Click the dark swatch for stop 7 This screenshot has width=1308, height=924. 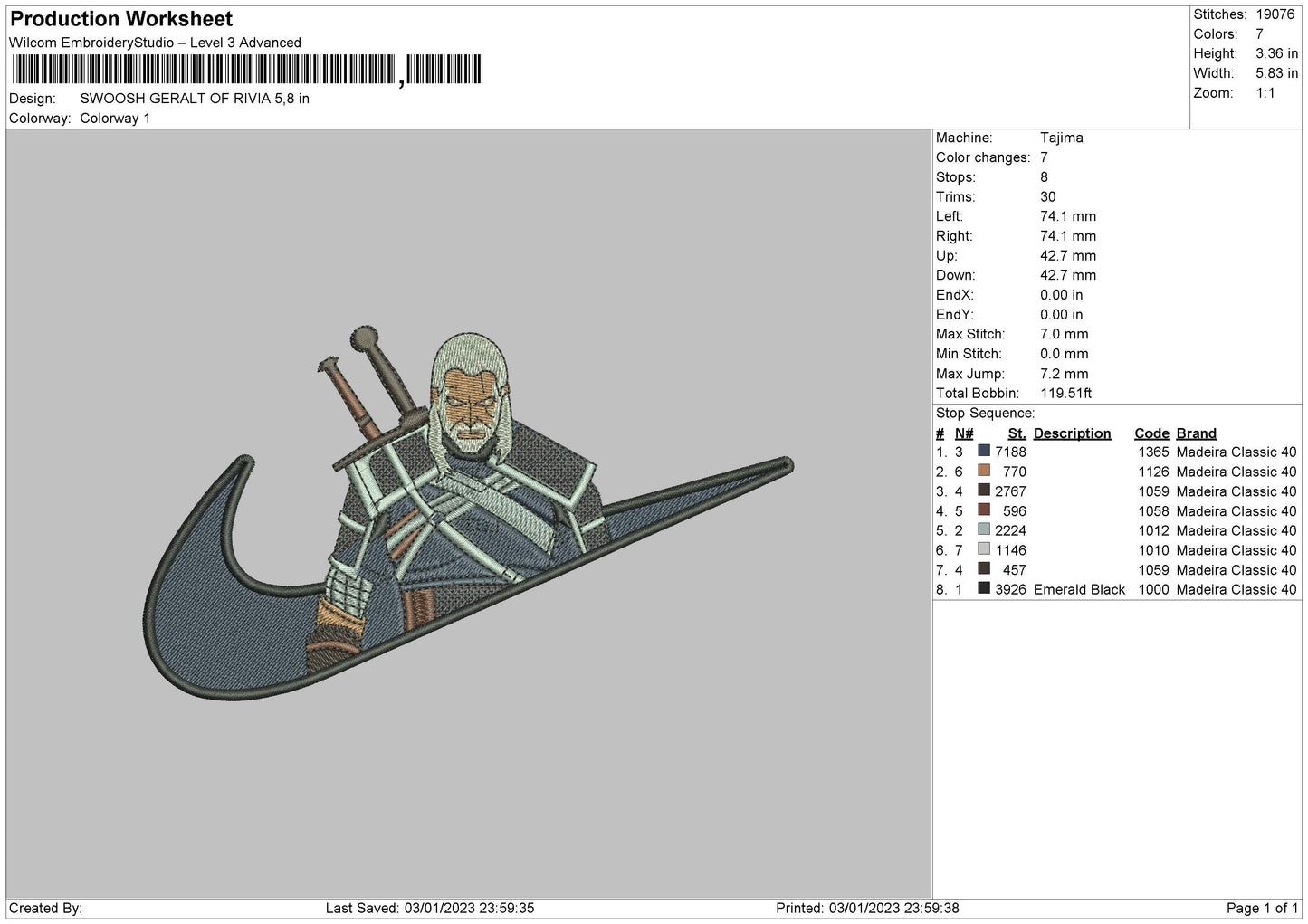(x=984, y=569)
